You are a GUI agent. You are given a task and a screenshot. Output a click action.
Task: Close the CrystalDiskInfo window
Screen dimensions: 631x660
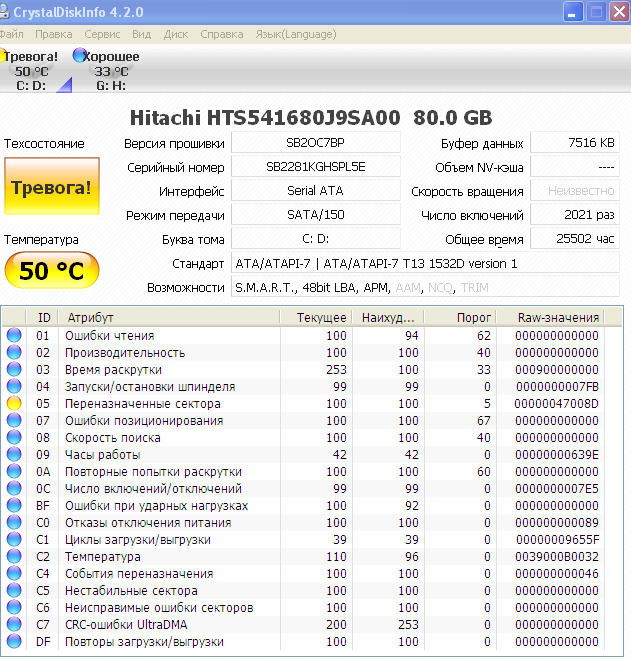(619, 12)
